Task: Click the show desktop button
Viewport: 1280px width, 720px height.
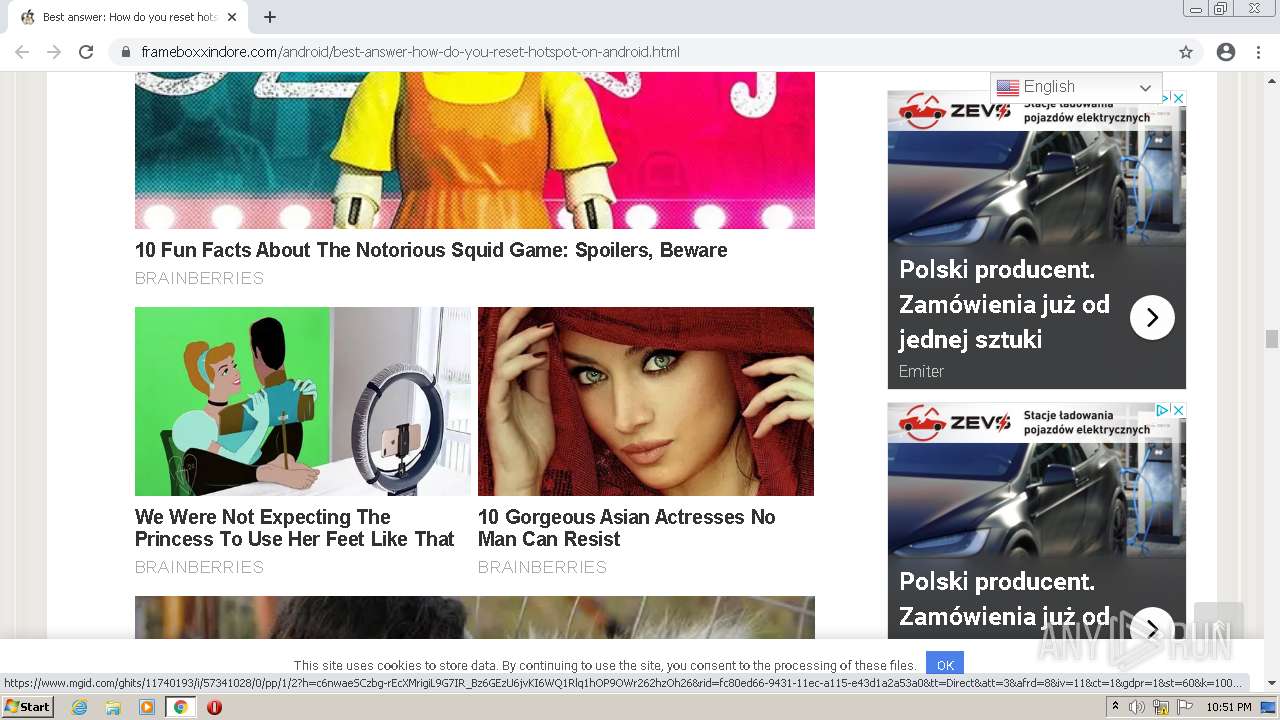Action: [x=1269, y=707]
